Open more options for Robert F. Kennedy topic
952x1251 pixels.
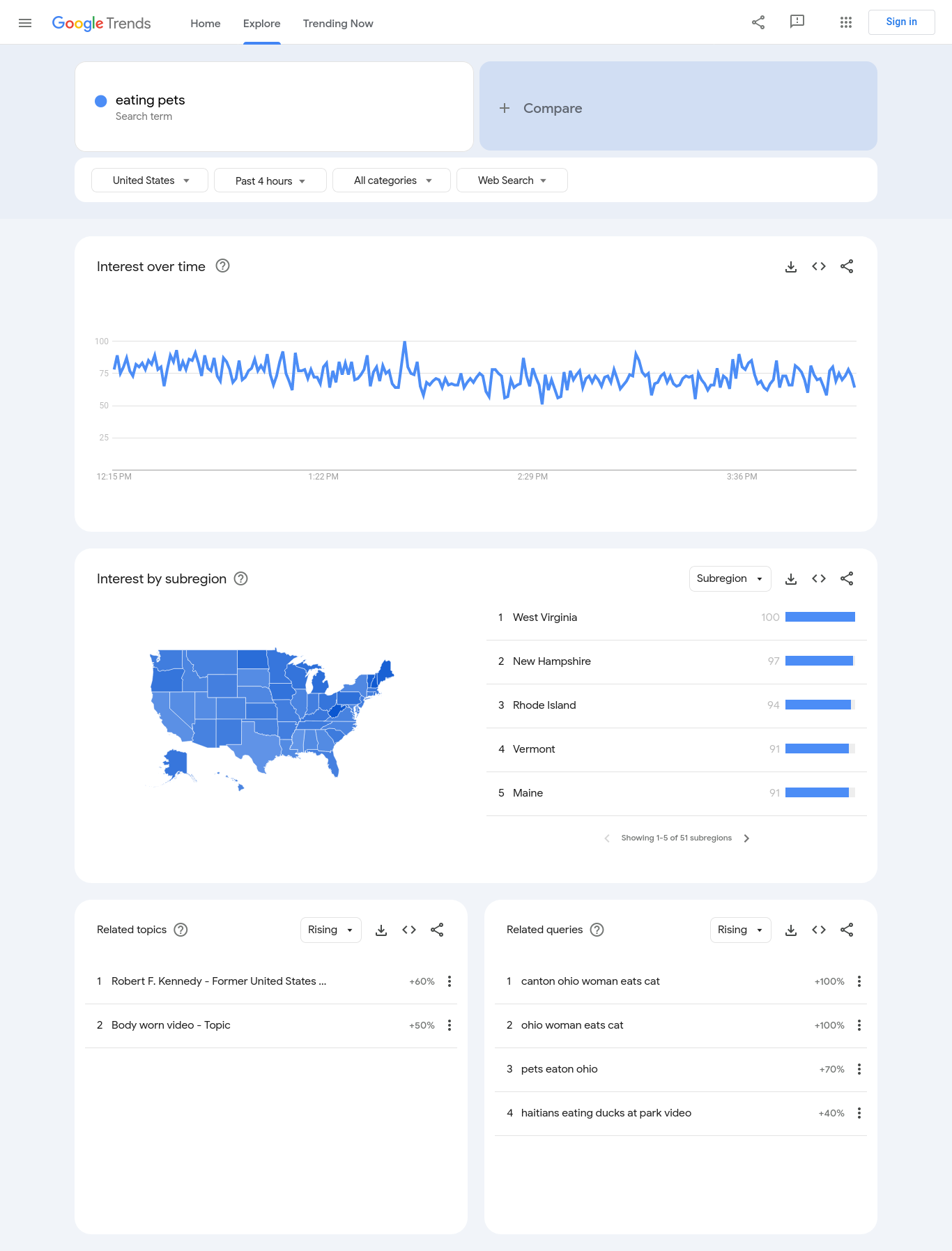coord(450,981)
